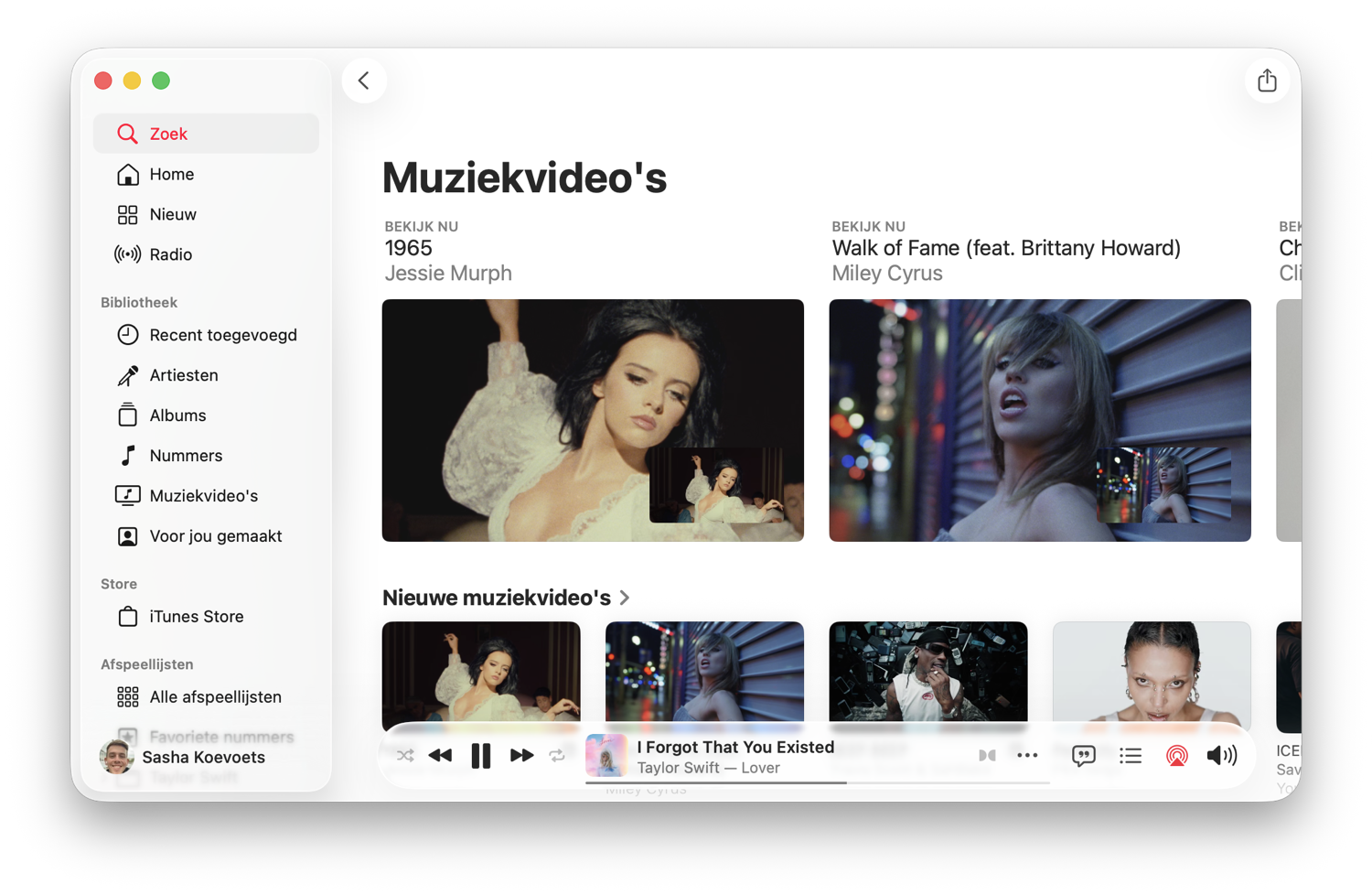The height and width of the screenshot is (895, 1372).
Task: Select Muziekvideo's in the sidebar
Action: click(206, 496)
